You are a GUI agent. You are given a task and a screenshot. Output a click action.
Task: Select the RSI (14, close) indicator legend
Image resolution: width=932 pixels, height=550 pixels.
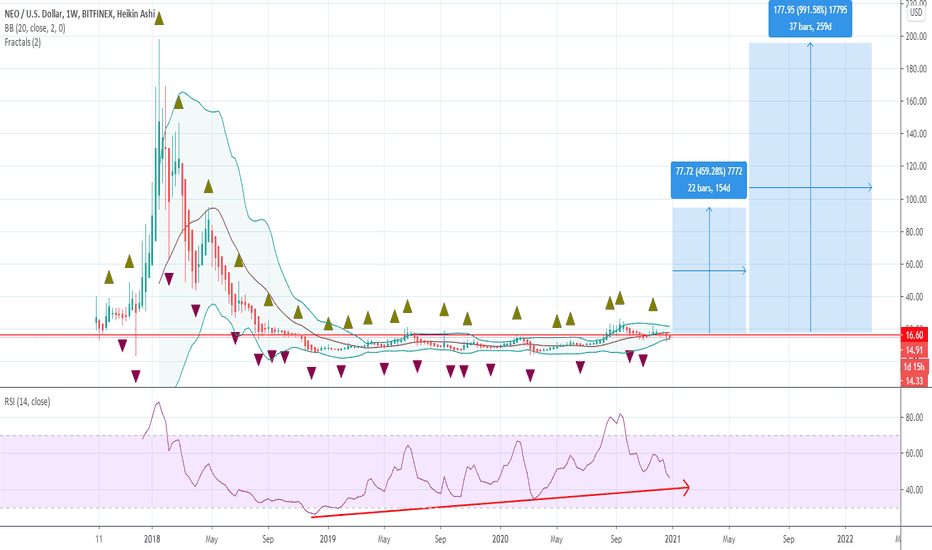[27, 402]
